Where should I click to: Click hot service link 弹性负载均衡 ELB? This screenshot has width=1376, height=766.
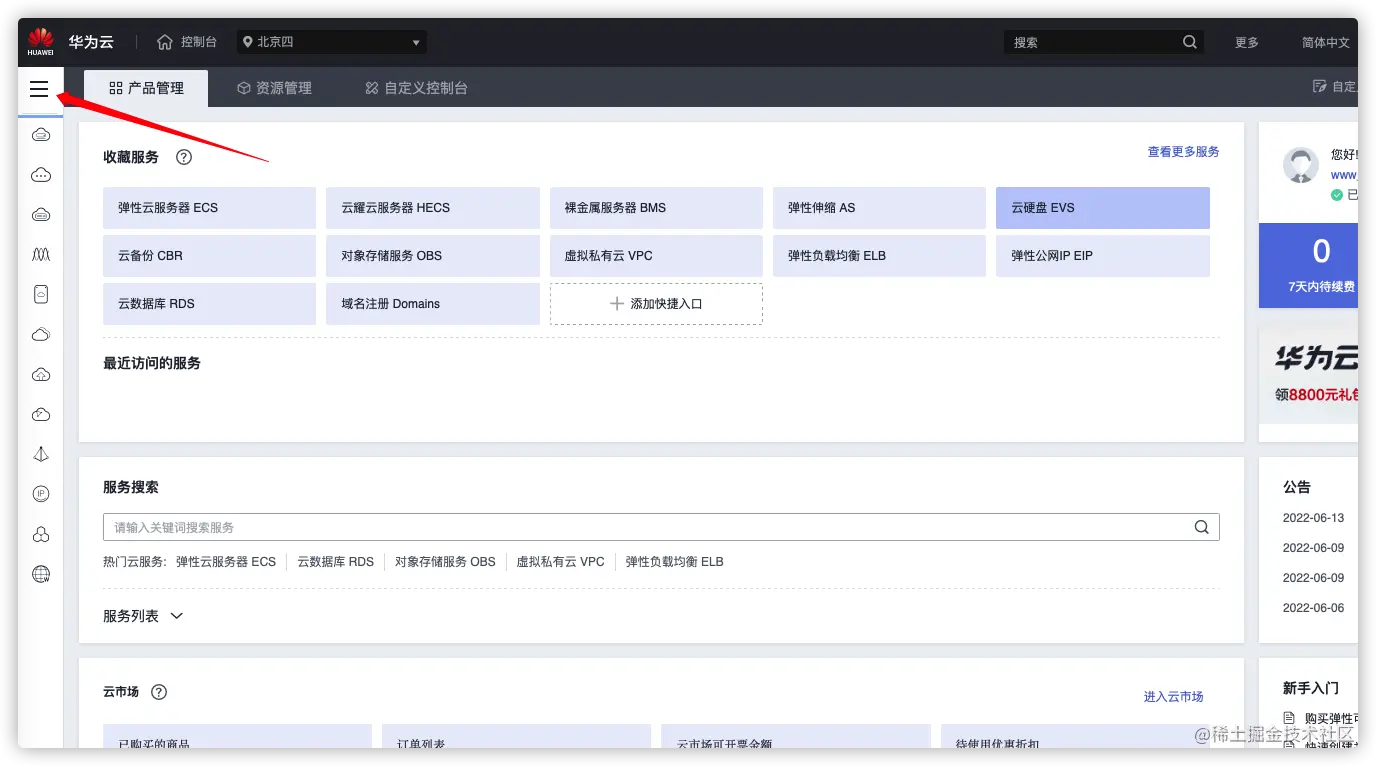click(x=675, y=562)
